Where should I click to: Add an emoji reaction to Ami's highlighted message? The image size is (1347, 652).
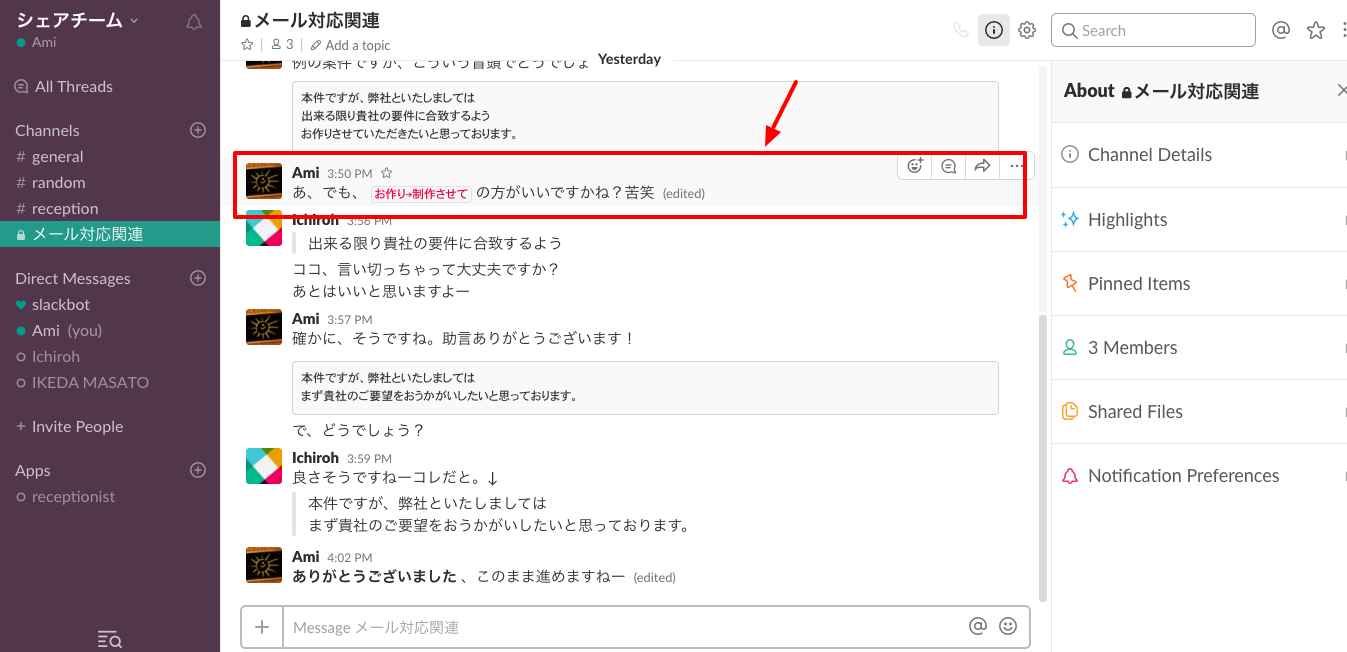point(913,166)
